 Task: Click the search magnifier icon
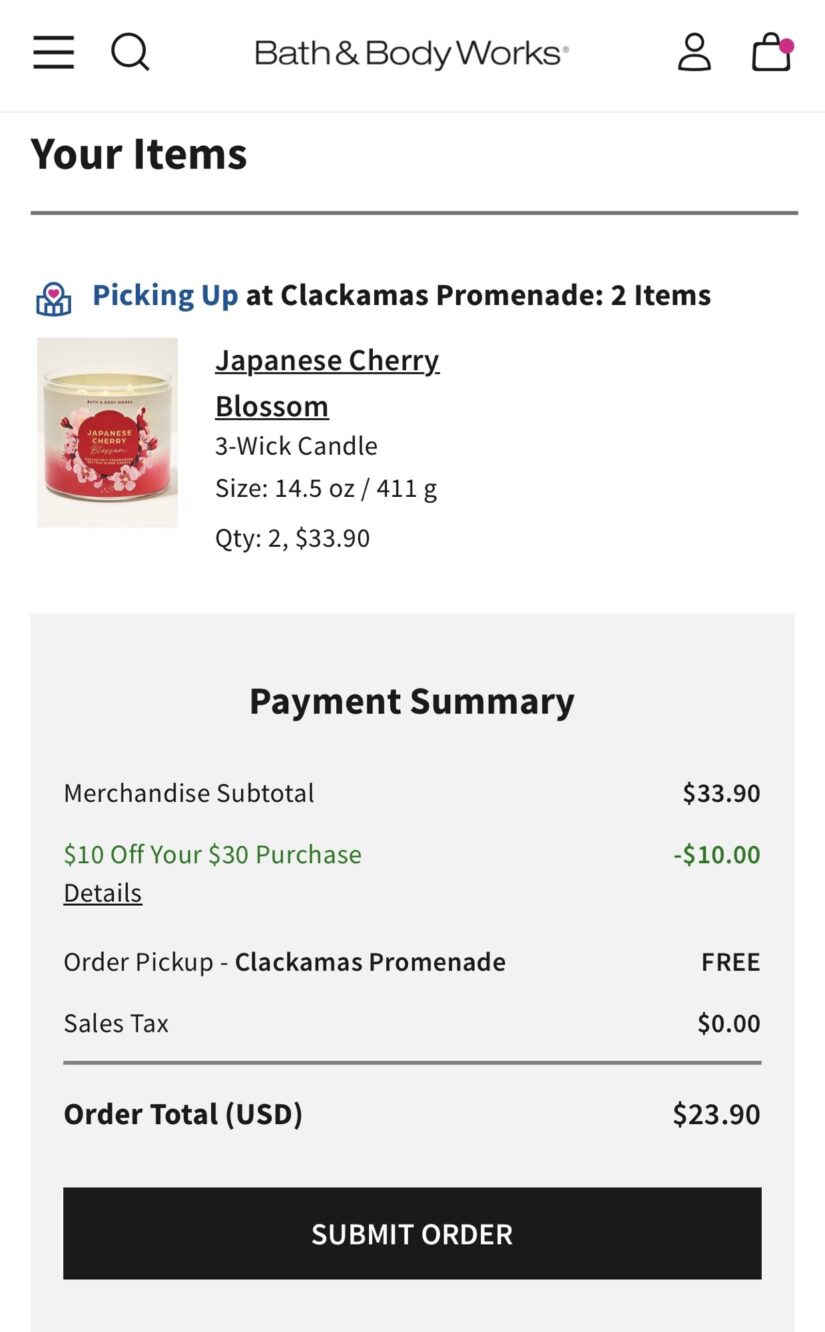click(x=130, y=52)
